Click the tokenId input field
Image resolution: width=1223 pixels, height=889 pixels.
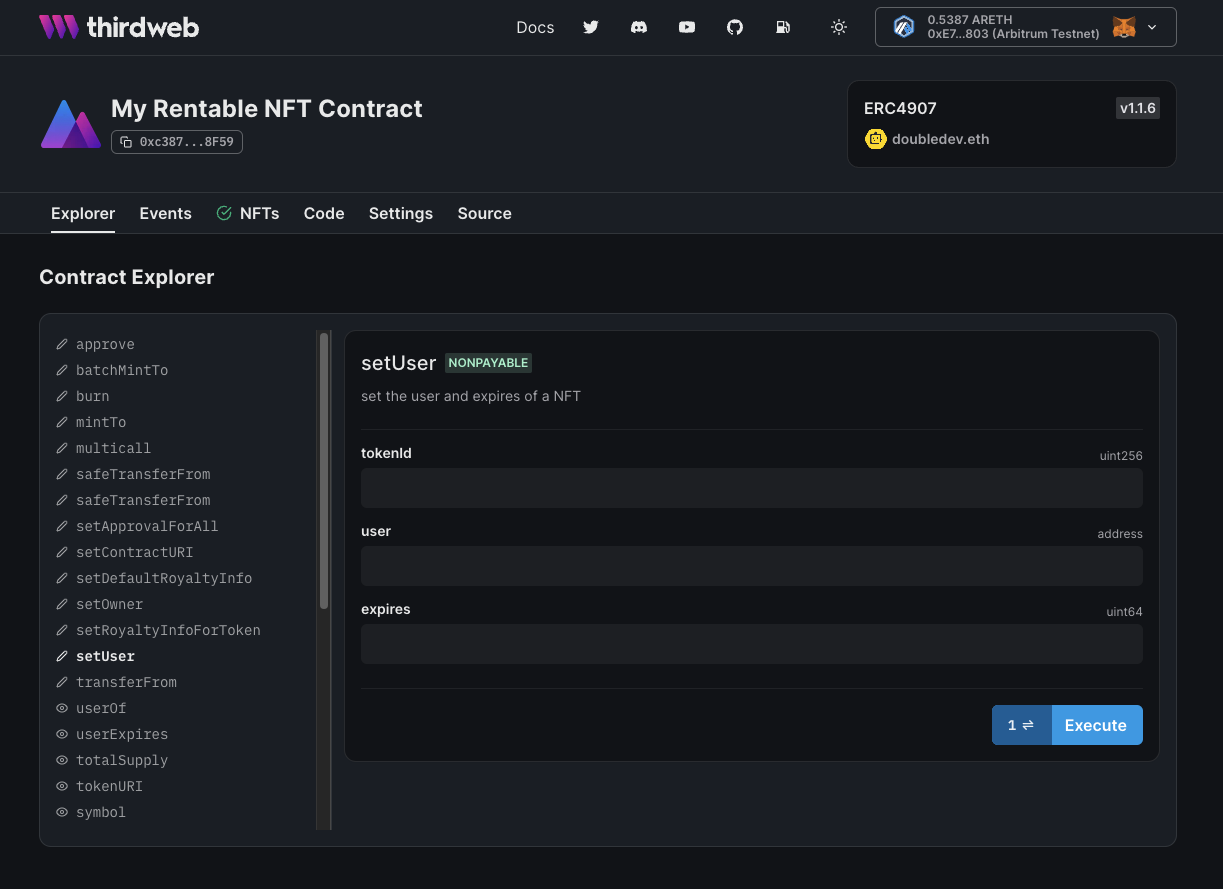pos(751,488)
